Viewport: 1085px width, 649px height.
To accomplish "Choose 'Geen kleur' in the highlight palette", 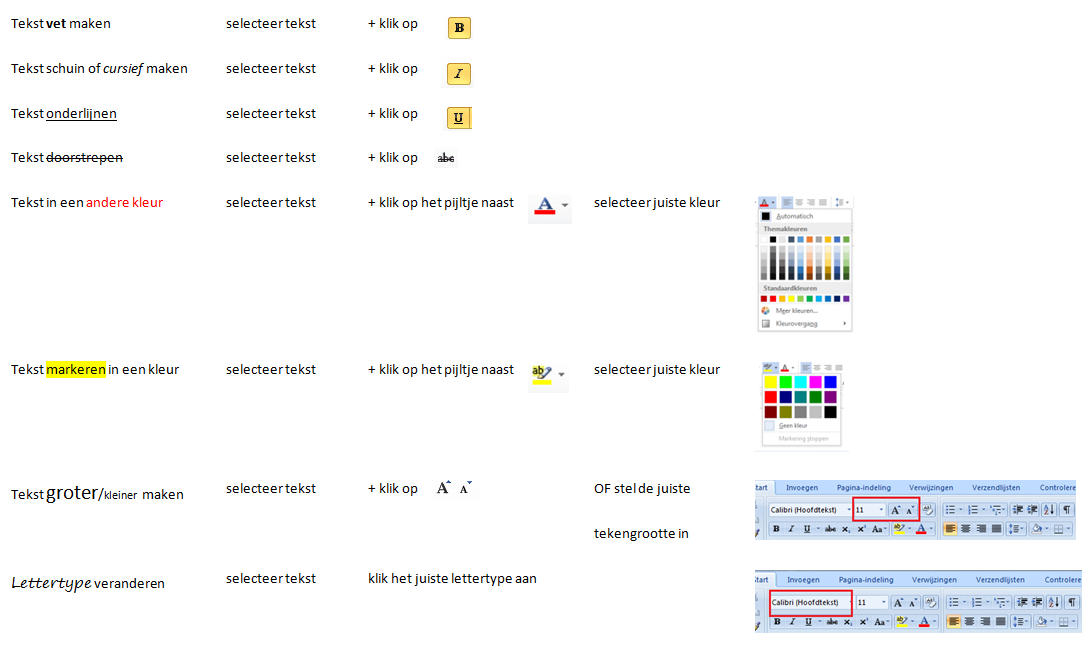I will coord(801,426).
